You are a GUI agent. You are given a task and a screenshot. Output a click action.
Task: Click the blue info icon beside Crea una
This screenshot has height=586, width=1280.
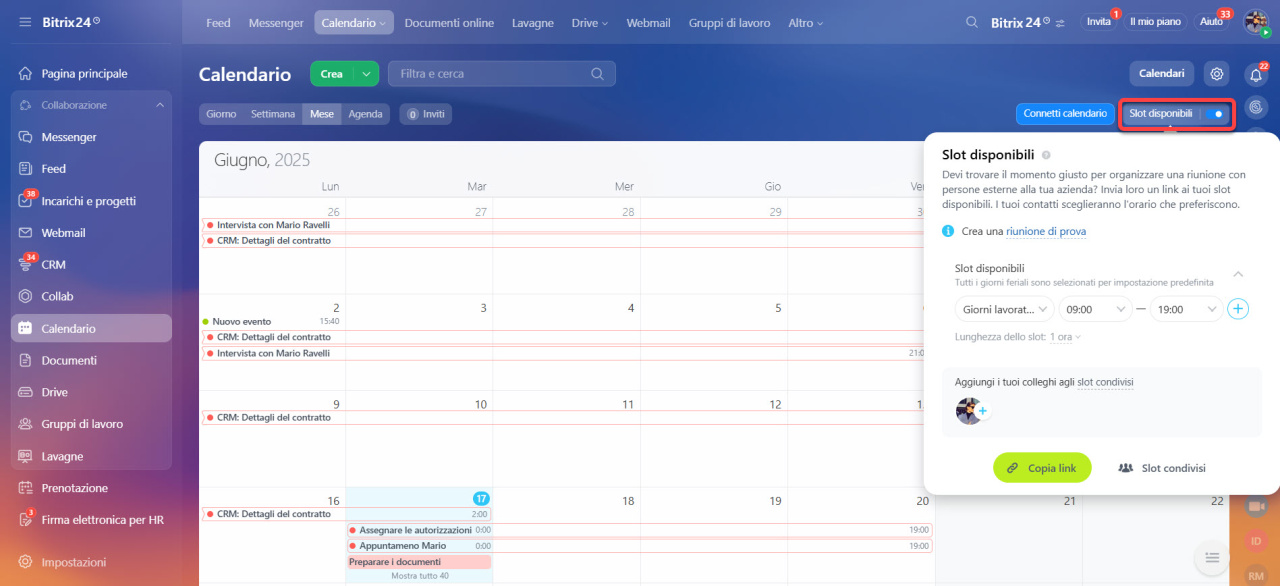pos(948,231)
